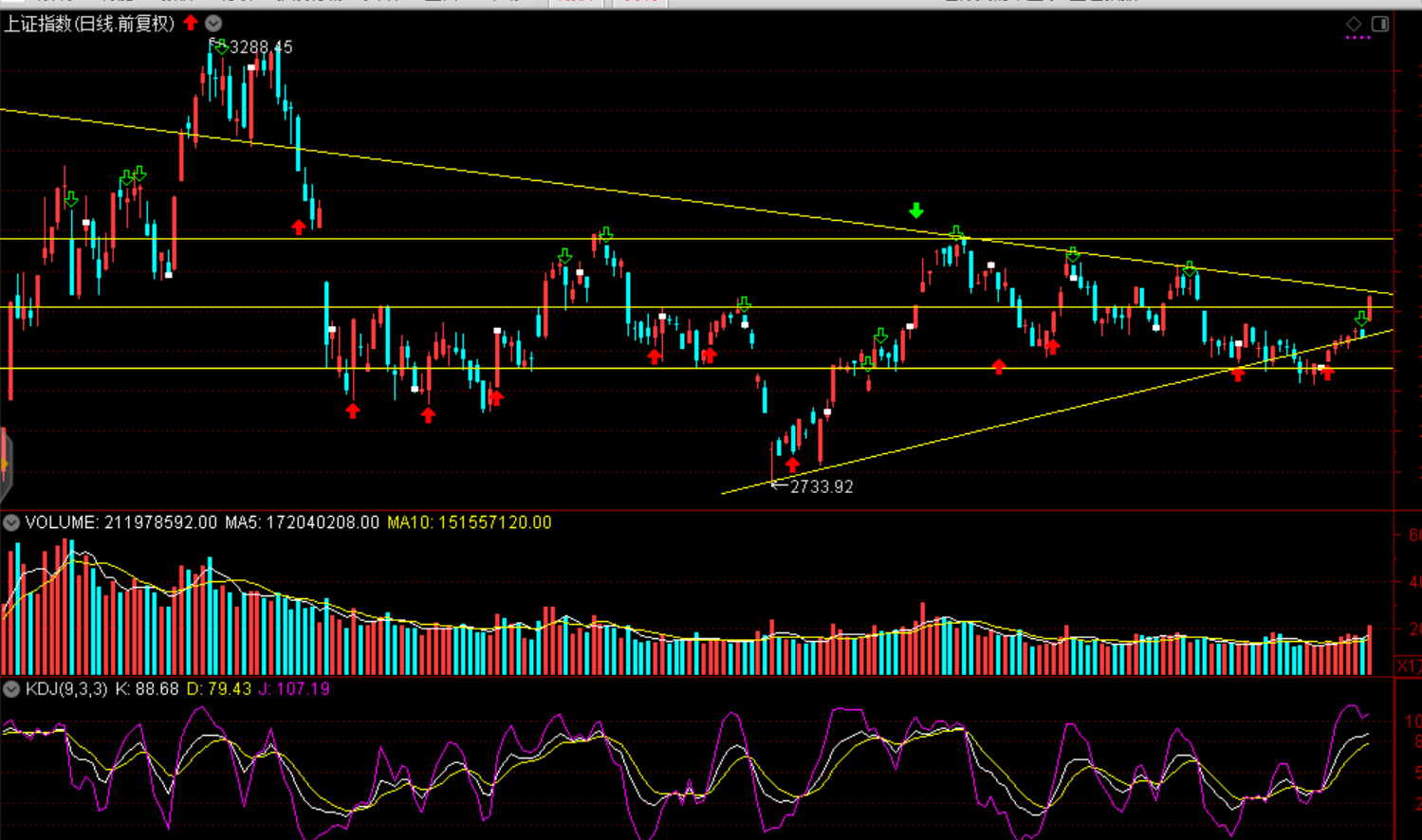Image resolution: width=1422 pixels, height=840 pixels.
Task: Select the 3288.45 high price label
Action: tap(261, 46)
